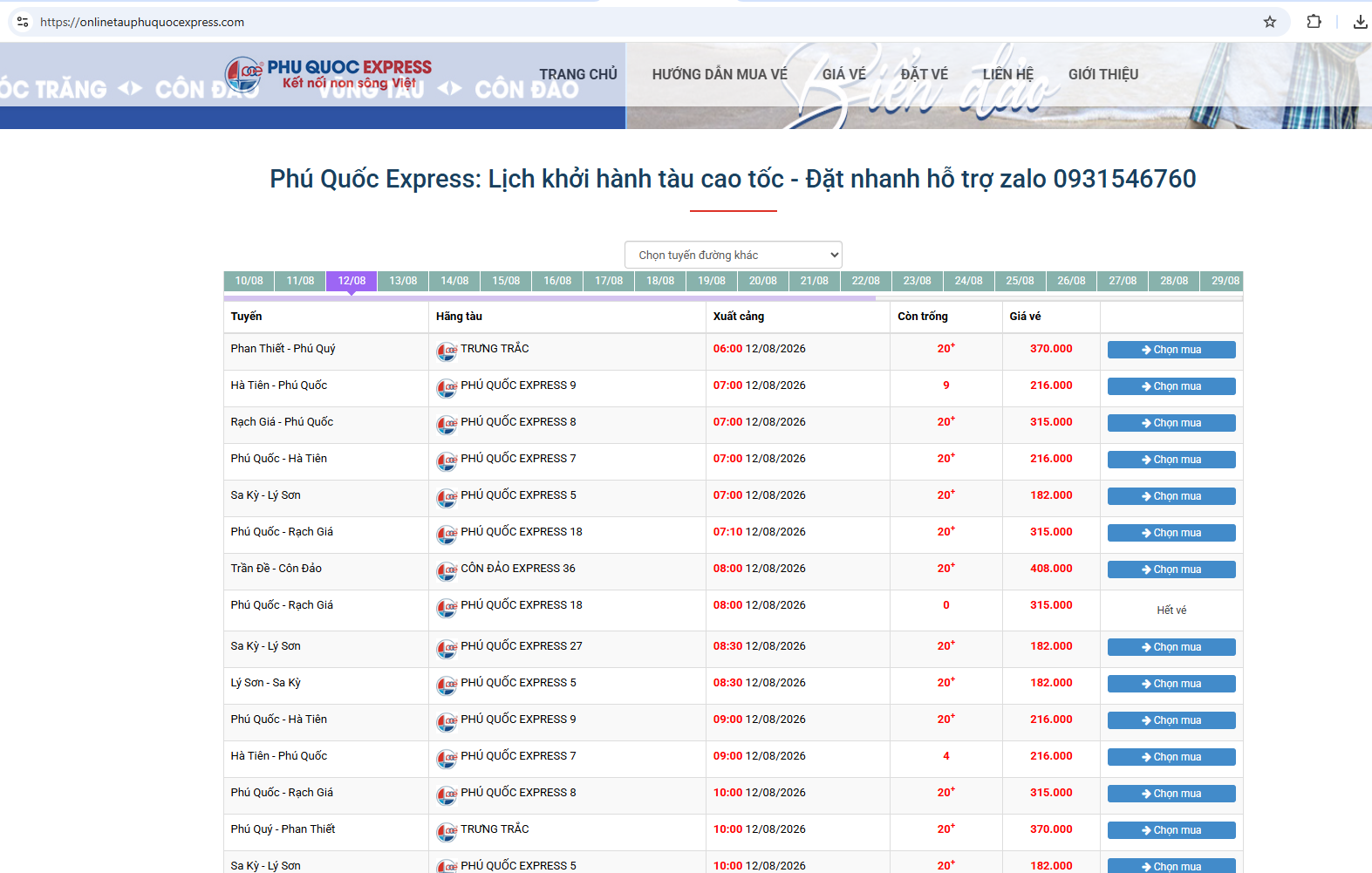The image size is (1372, 873).
Task: Click 'Chọn mua' for Phú Quốc - Hà Tiên 09:00
Action: (1171, 720)
